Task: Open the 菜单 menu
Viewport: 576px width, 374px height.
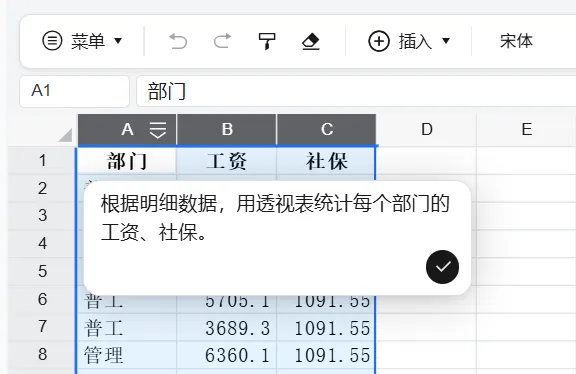Action: (x=83, y=41)
